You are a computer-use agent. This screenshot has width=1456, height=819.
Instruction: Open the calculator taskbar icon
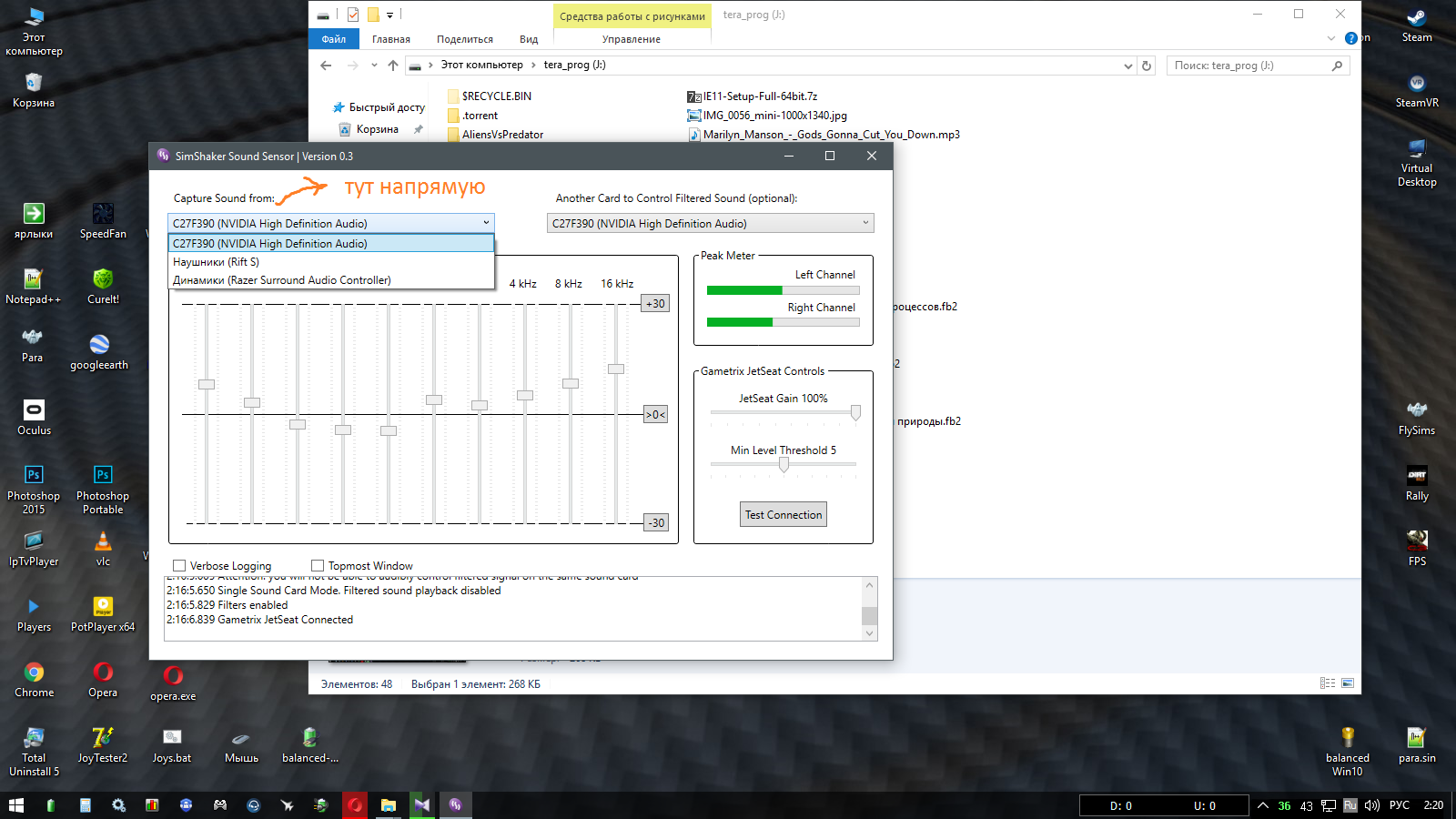pyautogui.click(x=85, y=804)
